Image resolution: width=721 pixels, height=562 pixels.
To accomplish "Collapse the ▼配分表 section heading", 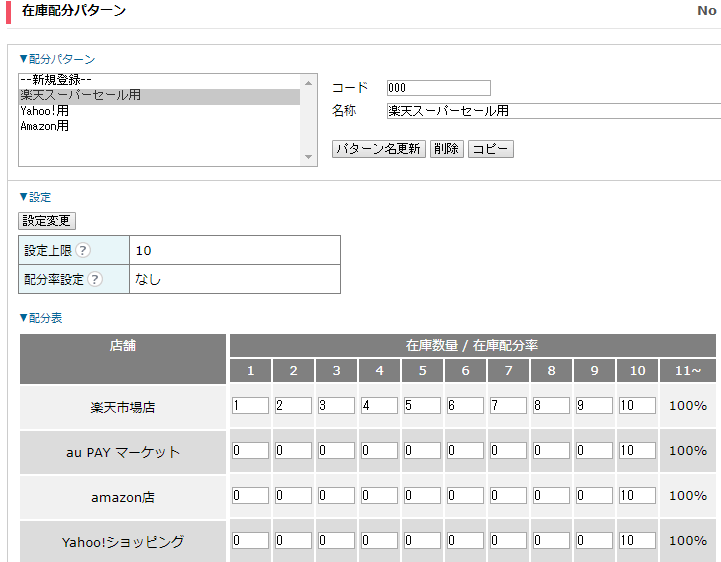I will tap(40, 318).
